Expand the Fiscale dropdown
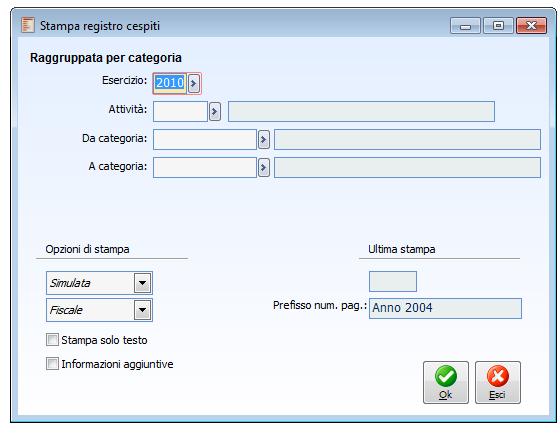Image resolution: width=560 pixels, height=426 pixels. pyautogui.click(x=142, y=310)
